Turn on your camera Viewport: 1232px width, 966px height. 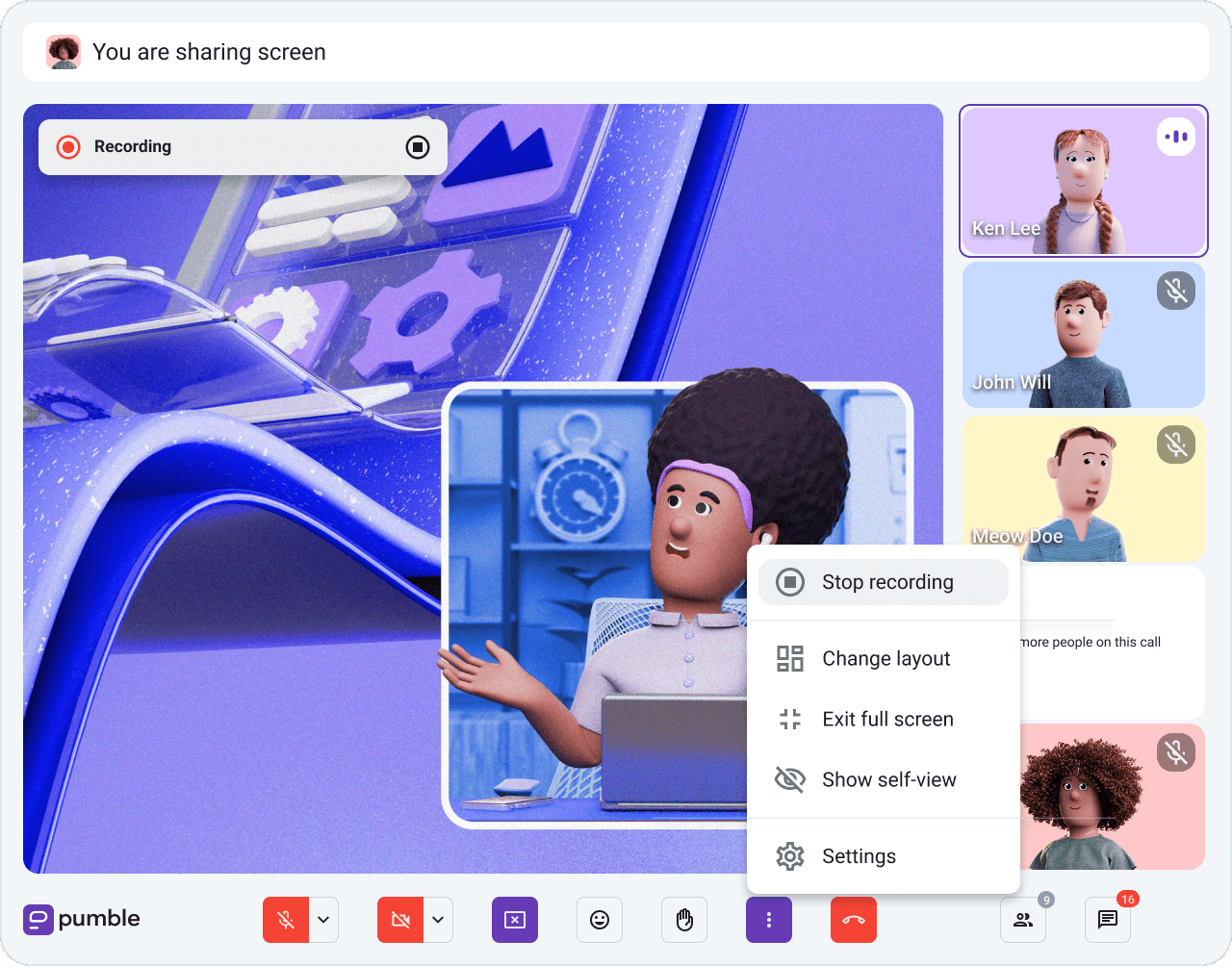(400, 920)
